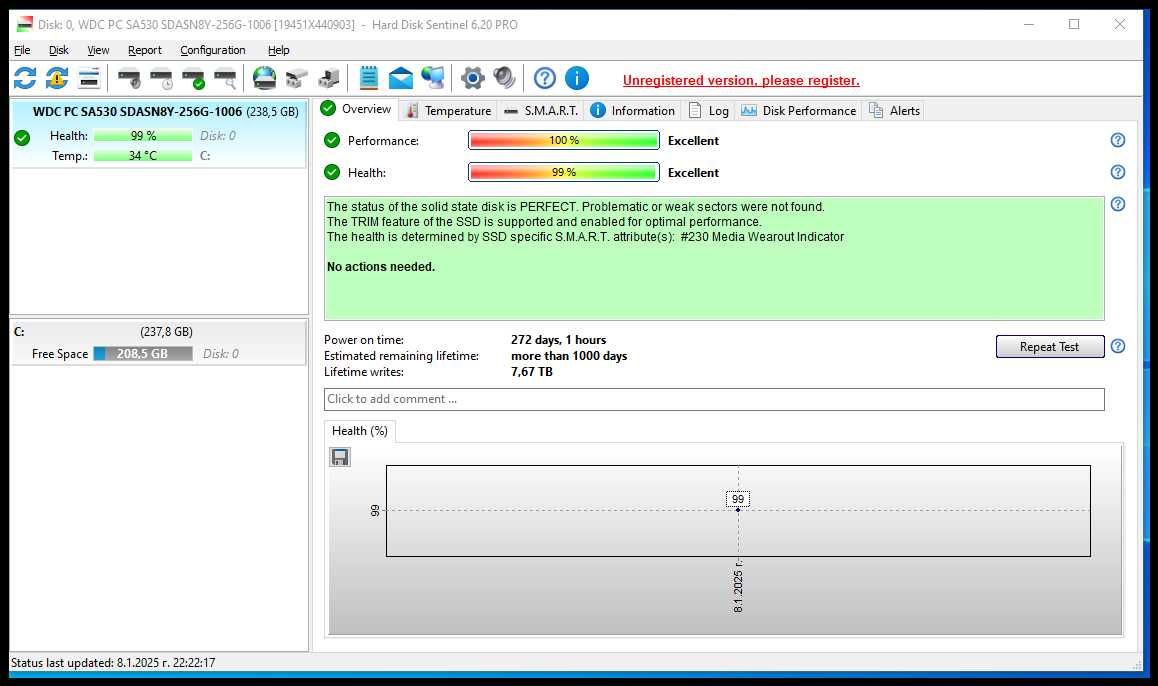Click green check icon beside Health label
This screenshot has width=1158, height=686.
[x=332, y=172]
